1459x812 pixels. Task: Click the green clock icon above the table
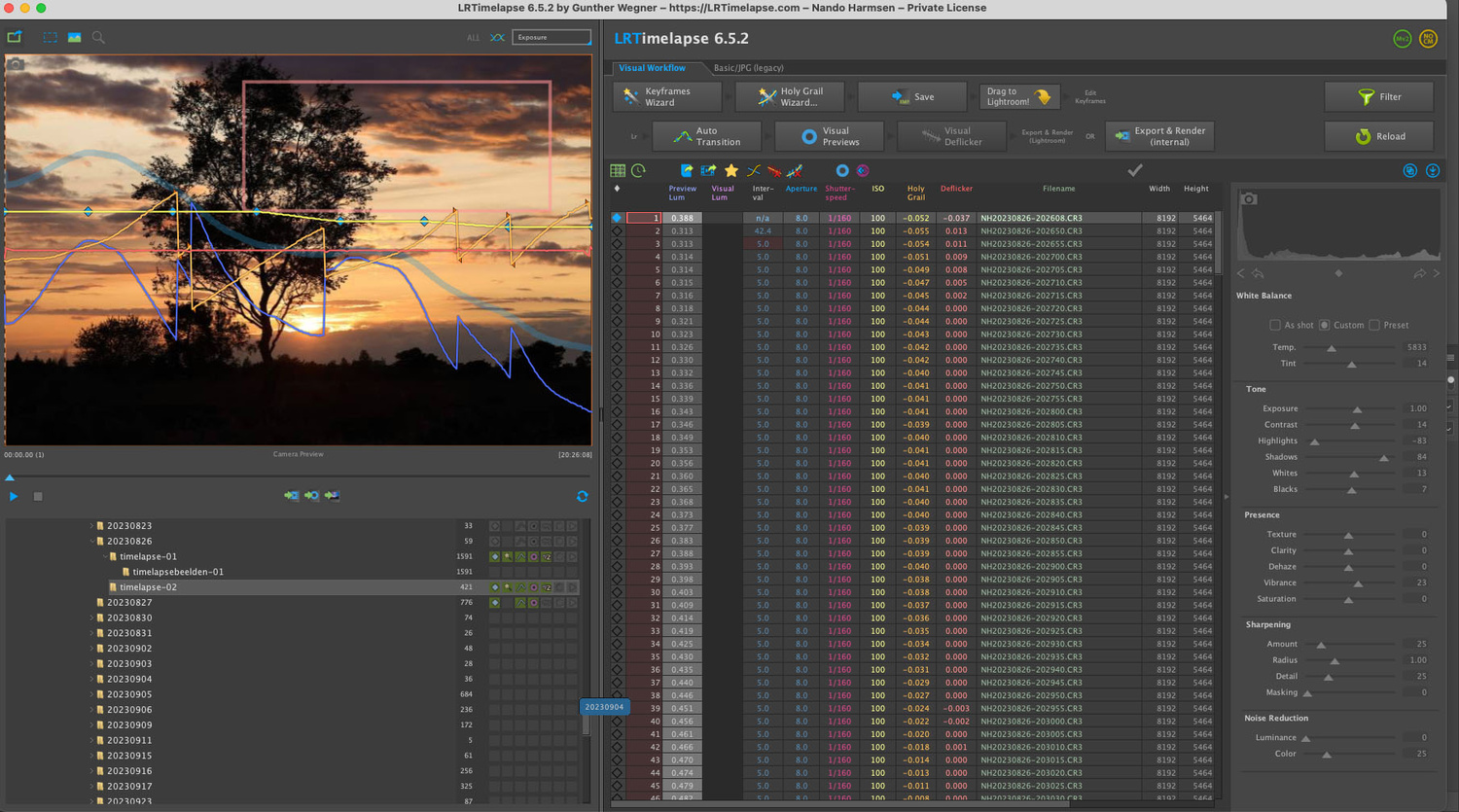pos(639,171)
